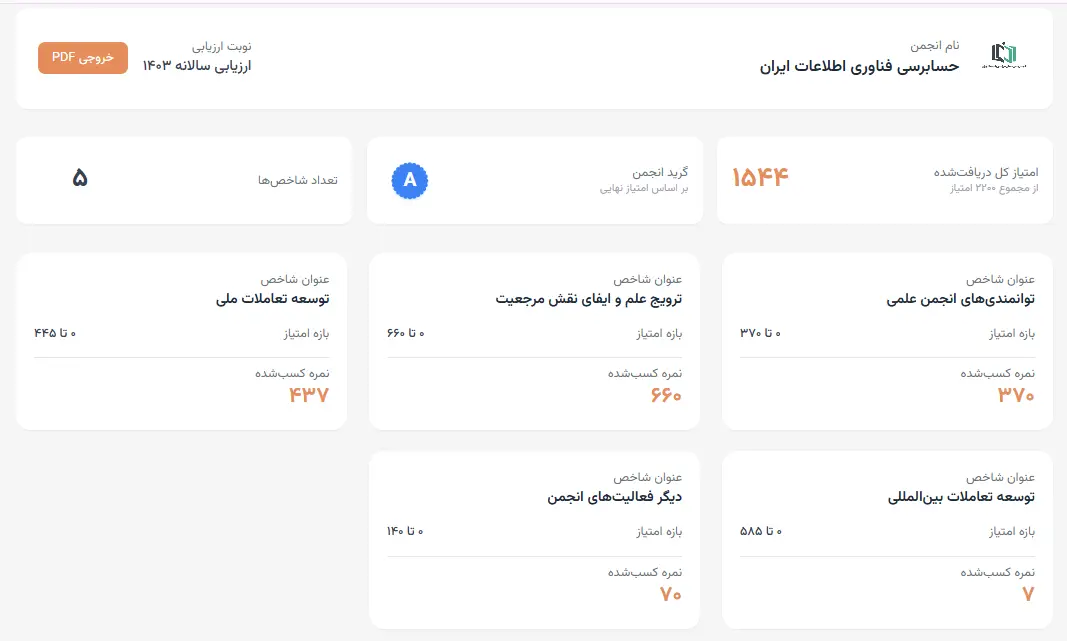This screenshot has width=1067, height=641.
Task: Open the ترویج علم و ایفای نقش مرجعیت card
Action: click(534, 342)
